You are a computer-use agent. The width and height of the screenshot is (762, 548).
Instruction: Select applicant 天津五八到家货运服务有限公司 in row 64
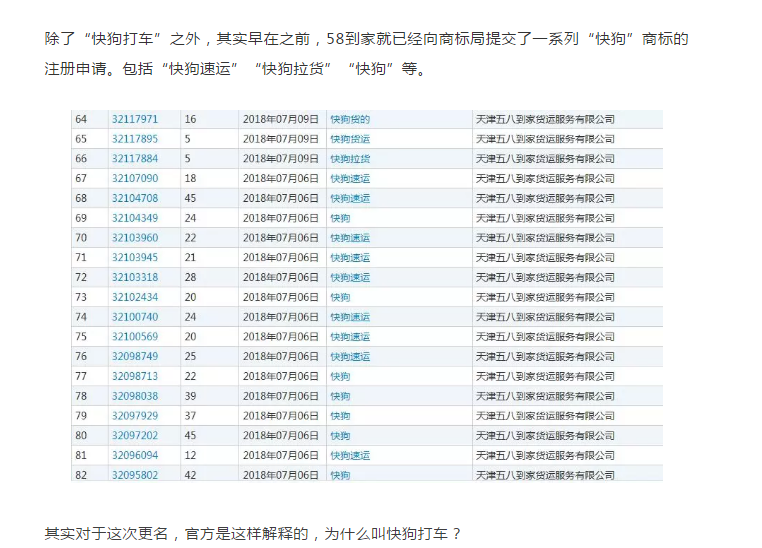545,119
